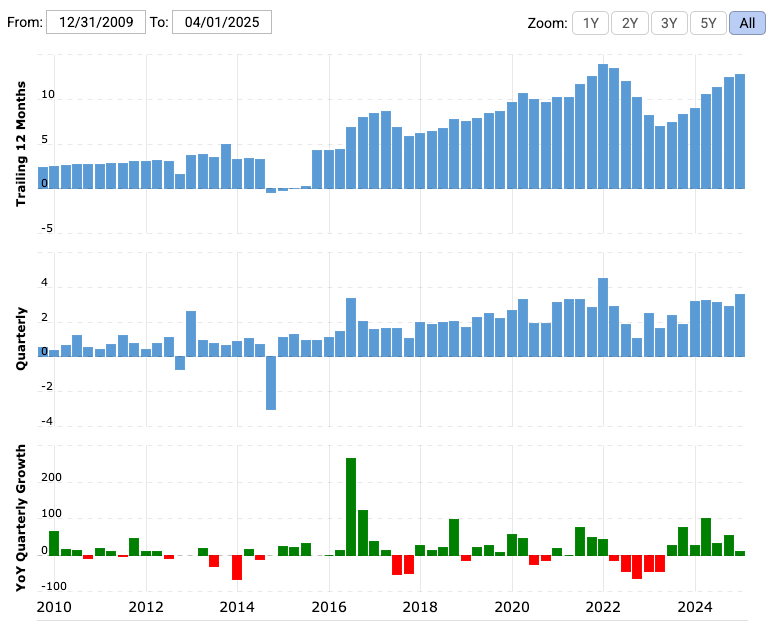Click the To date input field
The height and width of the screenshot is (621, 770).
221,22
